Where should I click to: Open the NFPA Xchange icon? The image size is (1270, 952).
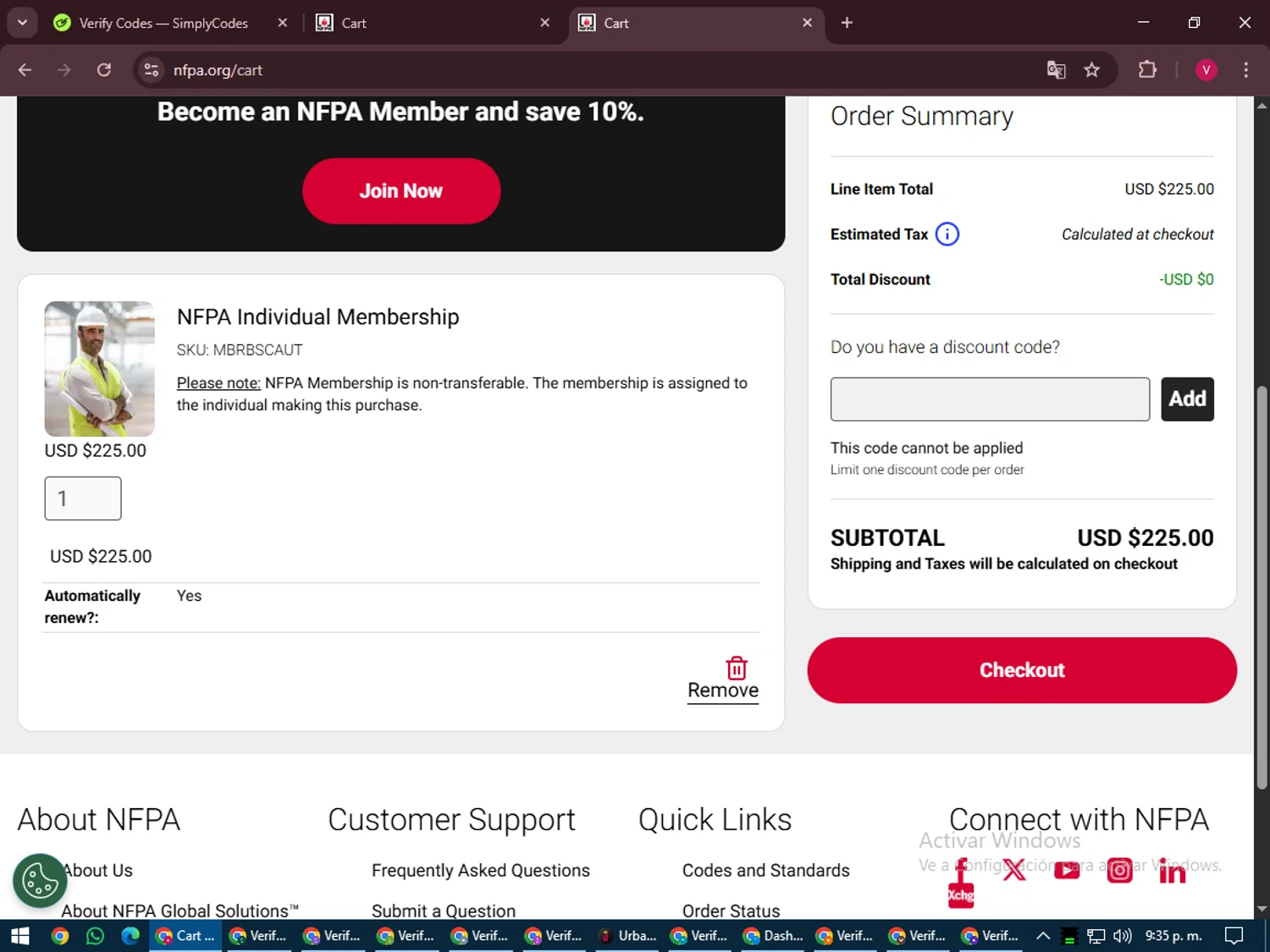pyautogui.click(x=961, y=895)
